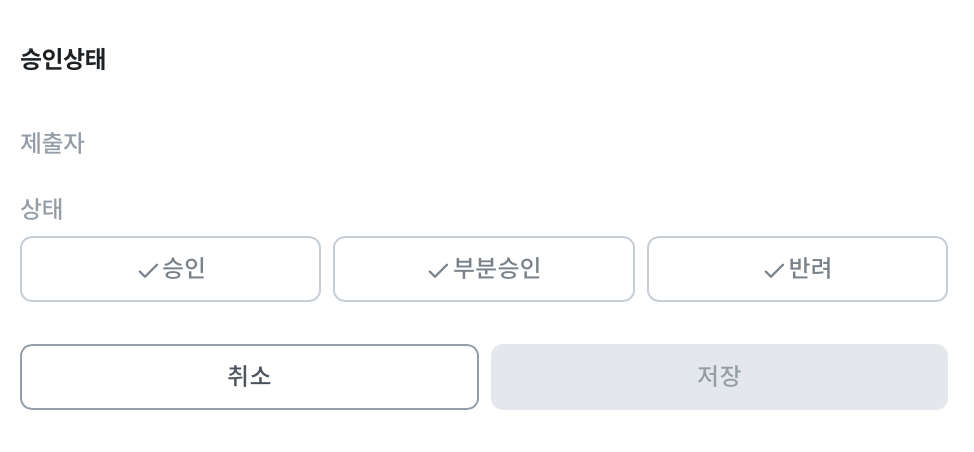Click the 반려 text in the last option
974x452 pixels.
coord(810,268)
